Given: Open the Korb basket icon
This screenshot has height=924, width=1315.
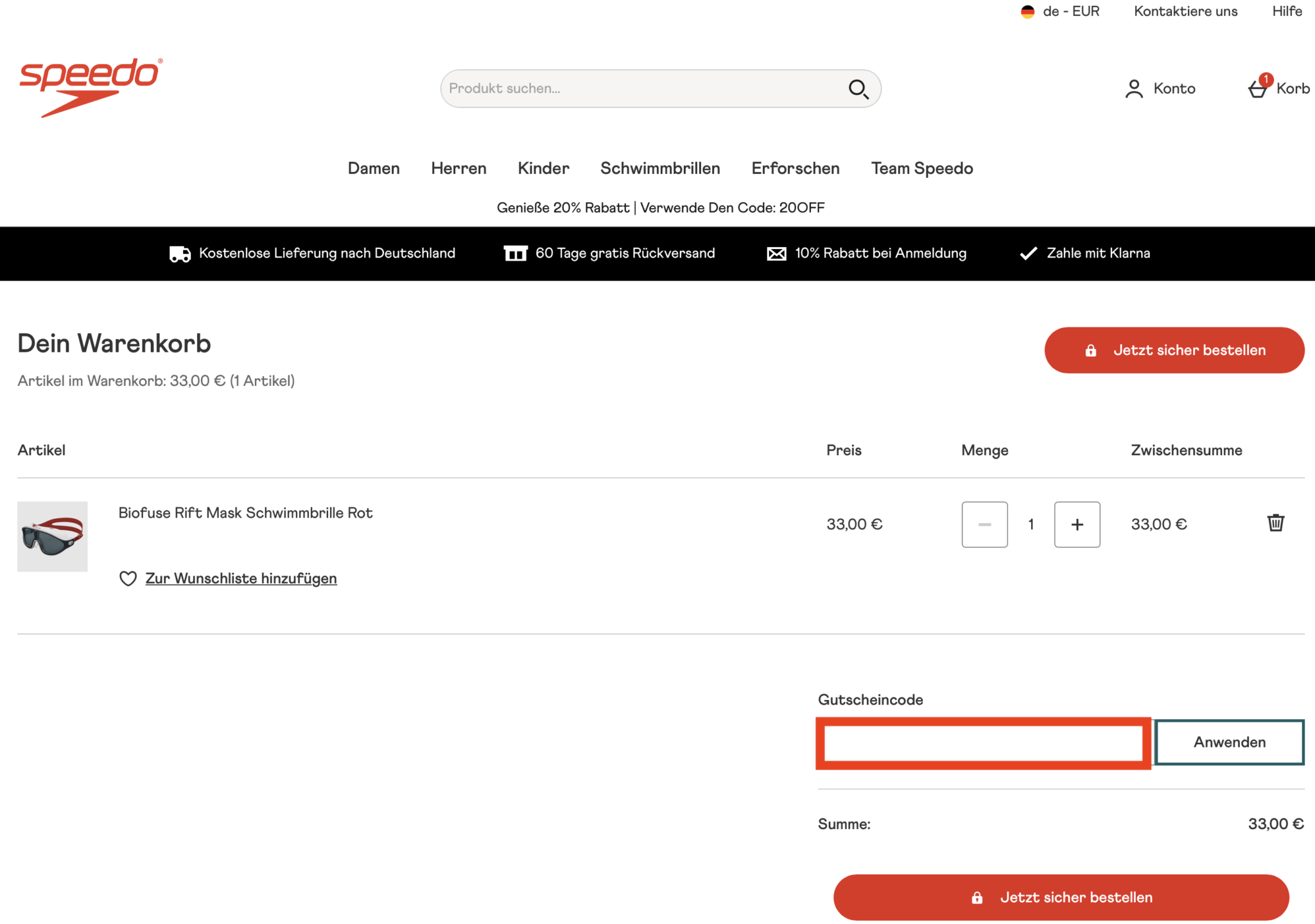Looking at the screenshot, I should (1258, 87).
